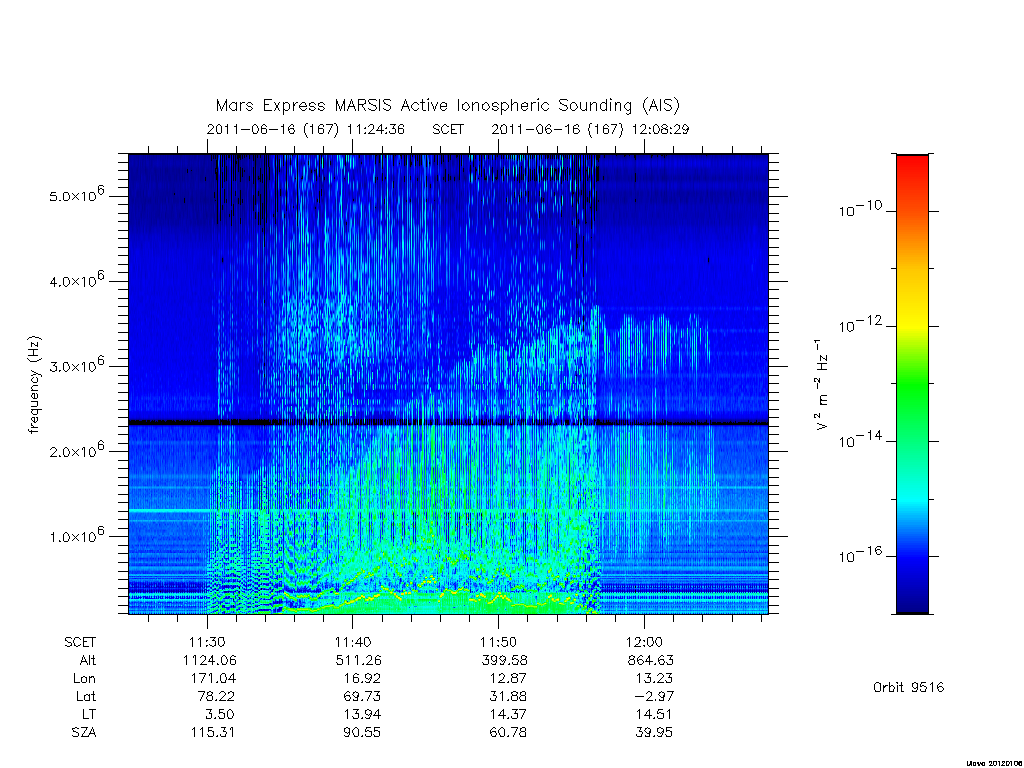Click the 4.0×10^6 frequency tick label

76,280
